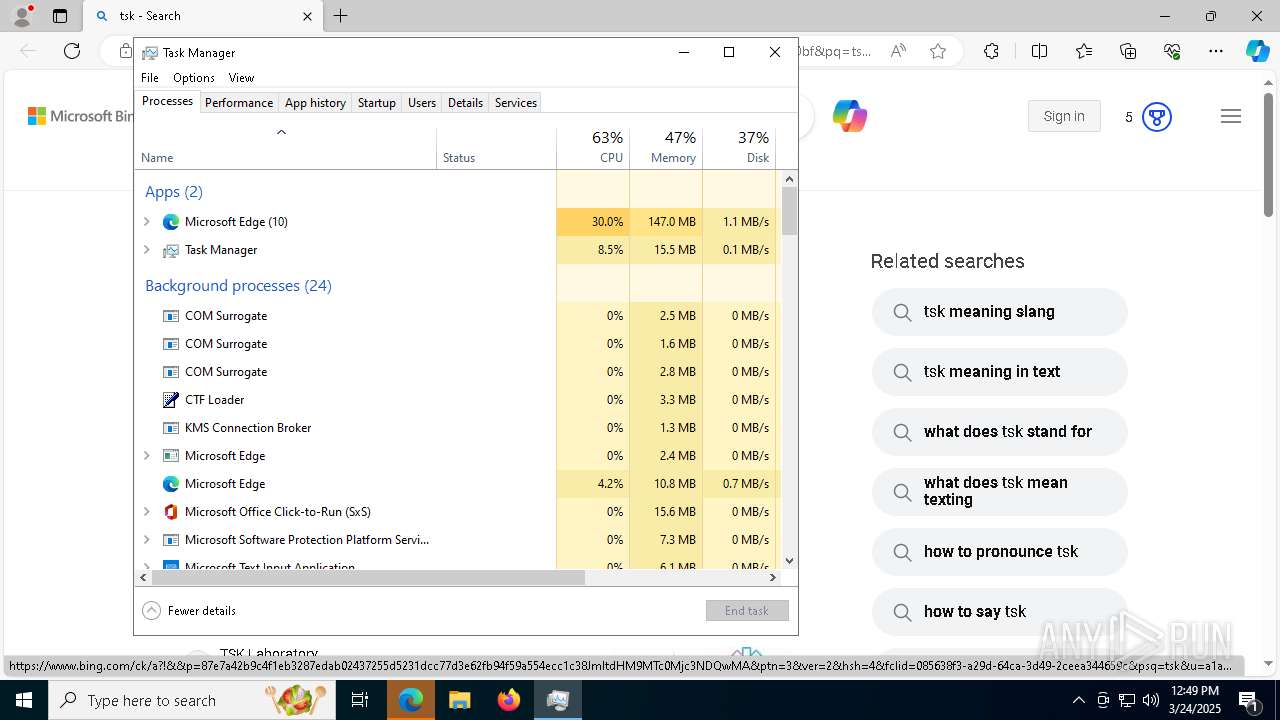This screenshot has width=1280, height=720.
Task: Click Edge Copilot sidebar icon
Action: tap(1257, 51)
